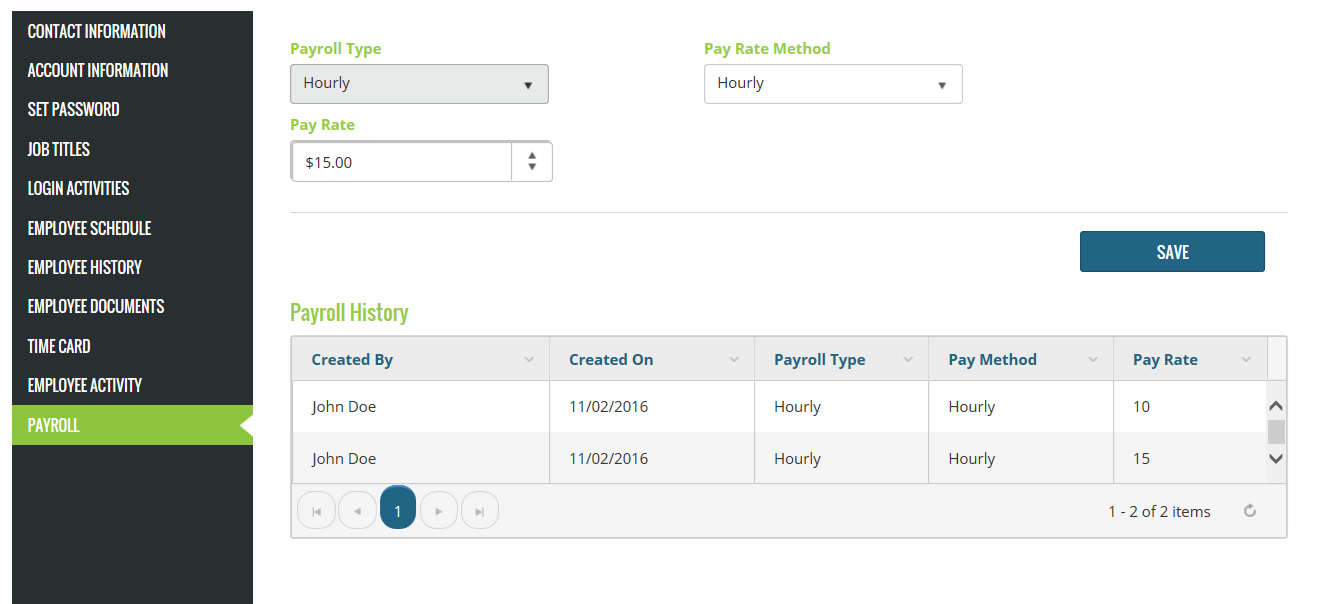Viewport: 1323px width, 604px height.
Task: Go to previous page in pager
Action: (x=357, y=512)
